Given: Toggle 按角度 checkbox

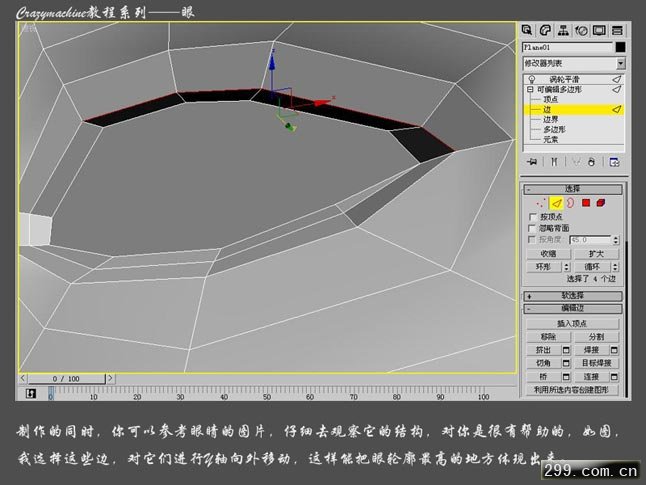Looking at the screenshot, I should click(532, 239).
